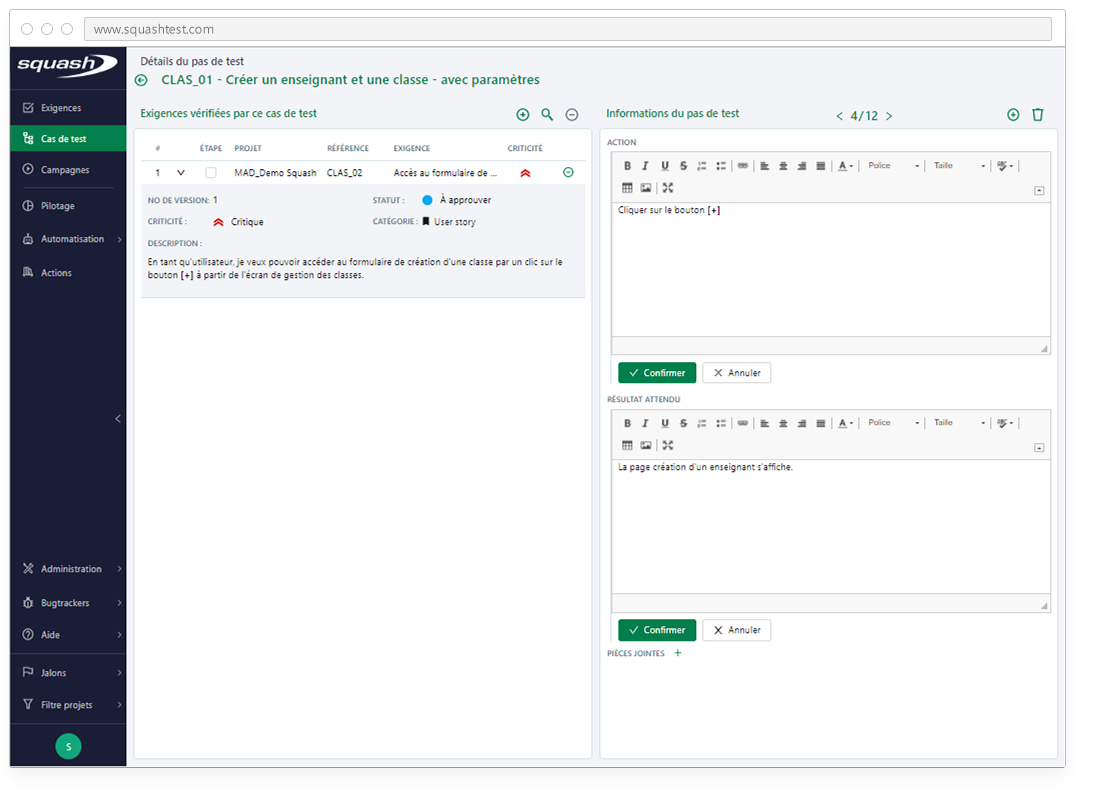Screen dimensions: 1100x800
Task: Confirm the Action text edit
Action: click(657, 373)
